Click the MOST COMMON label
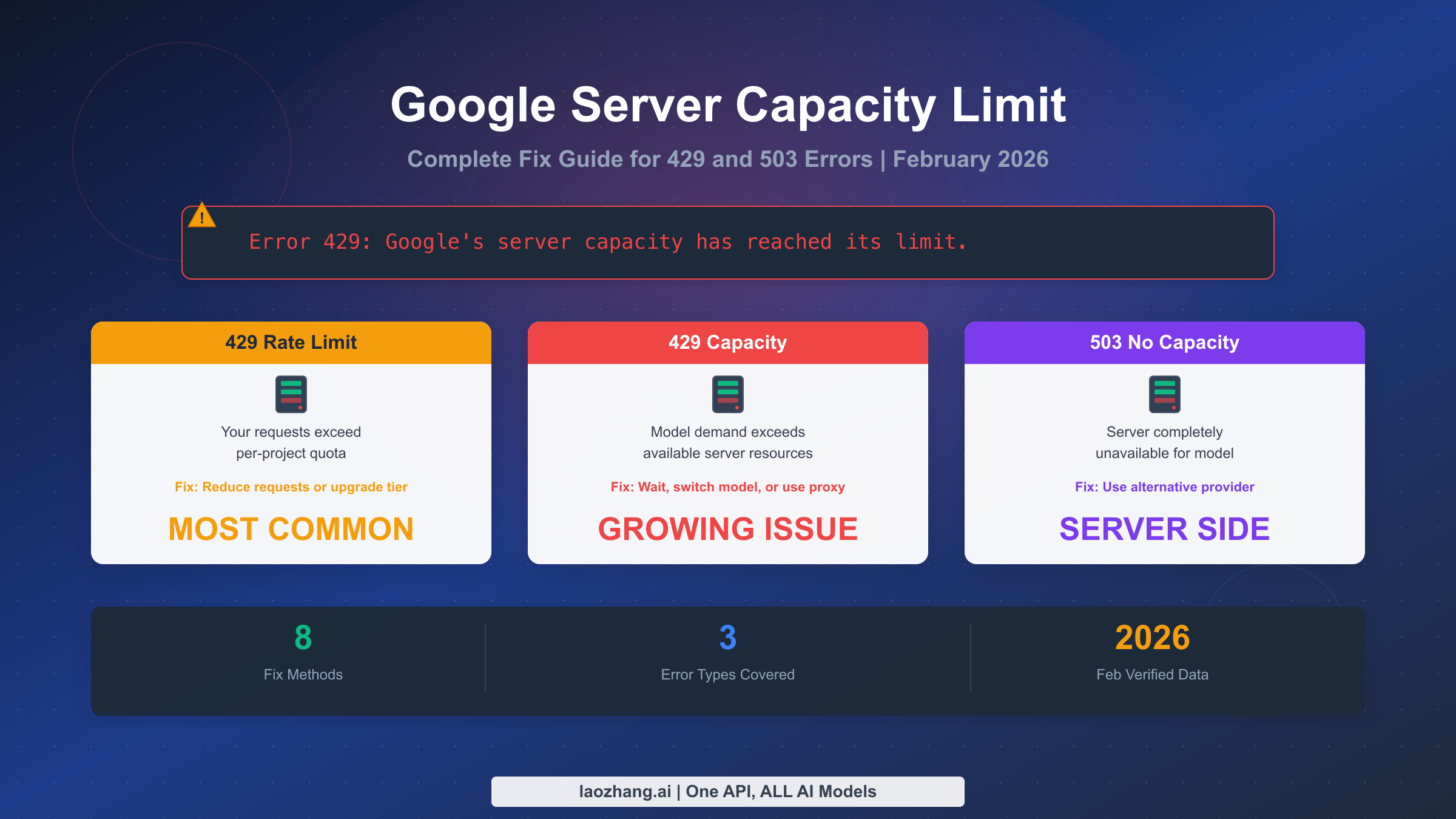Viewport: 1456px width, 819px height. click(291, 529)
